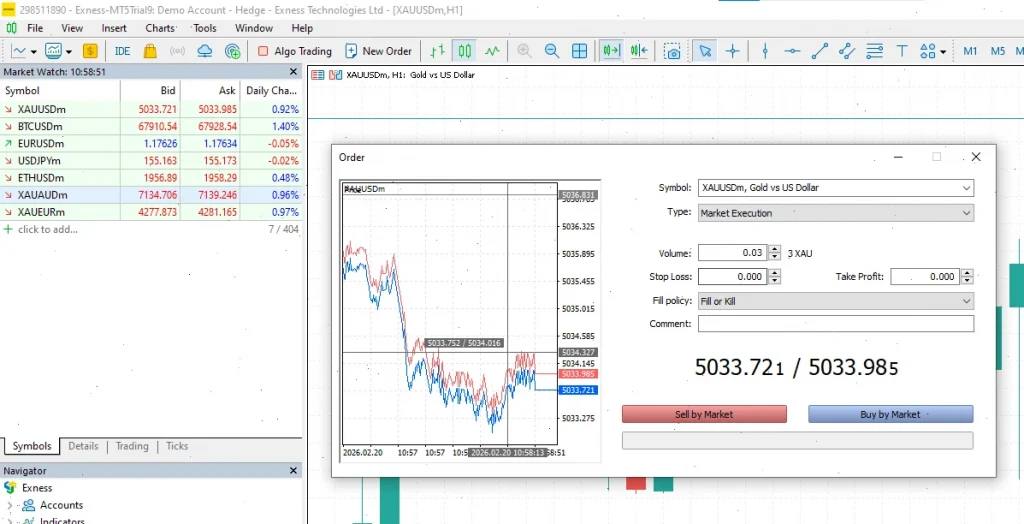
Task: Open dropdown arrow next to chart type icon
Action: tap(33, 52)
